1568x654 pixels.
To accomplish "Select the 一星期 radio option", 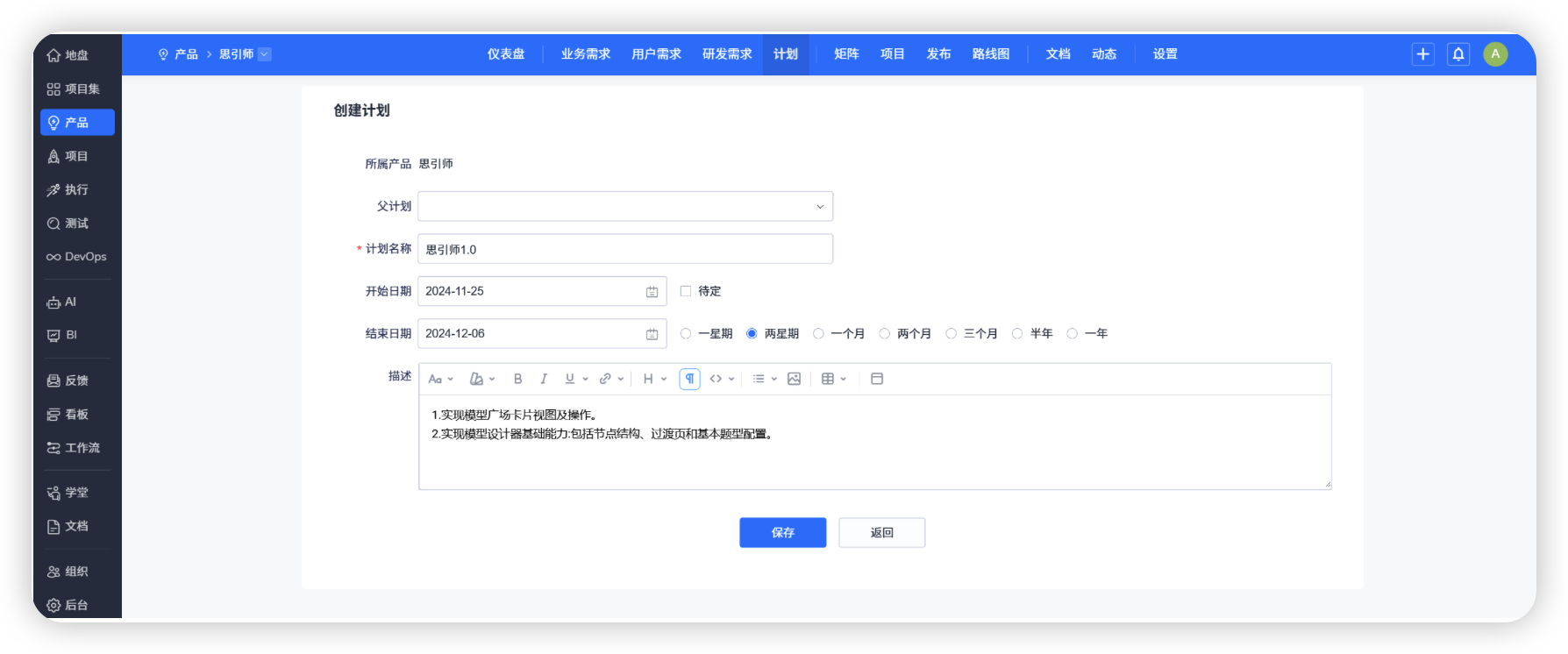I will [686, 333].
